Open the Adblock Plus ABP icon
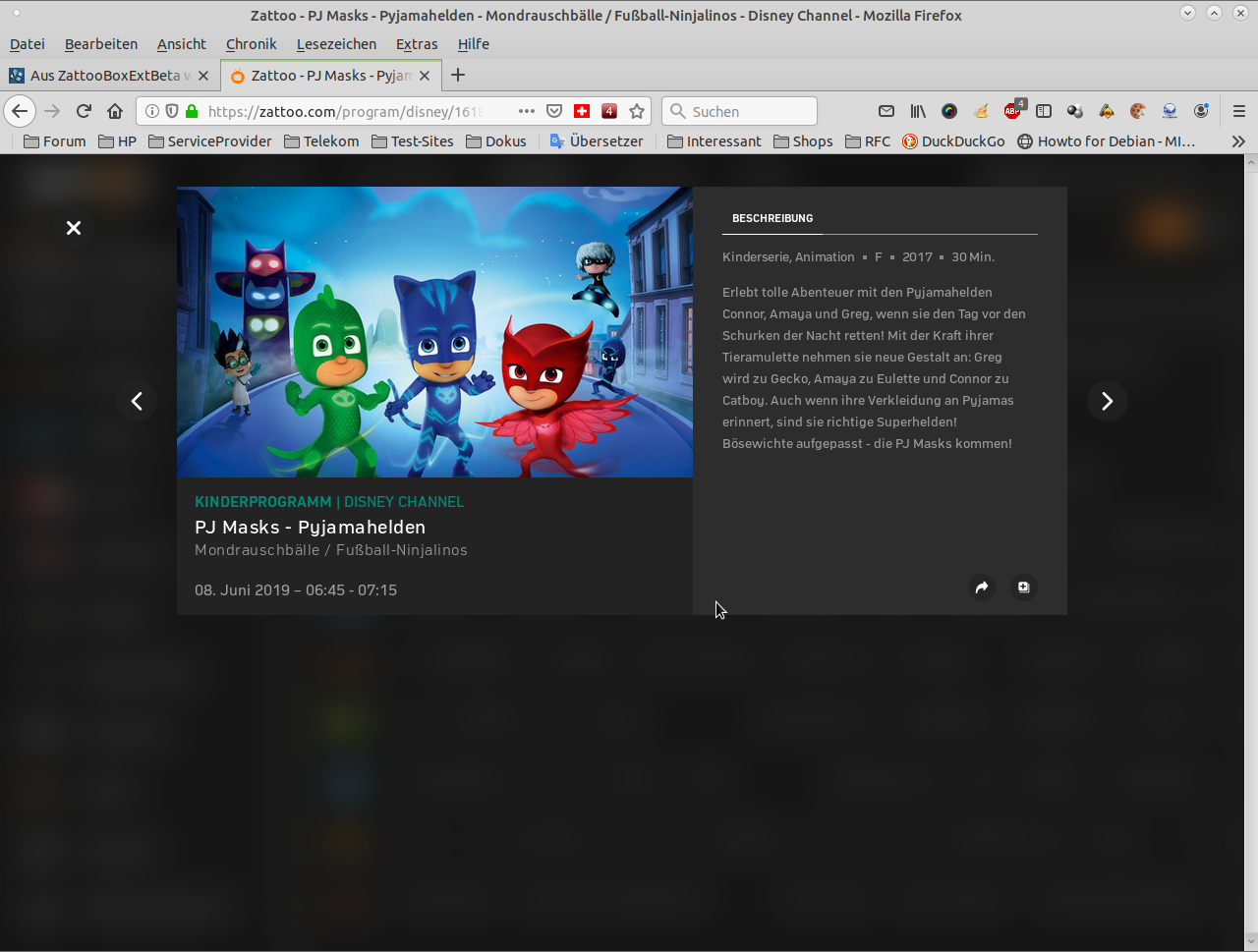1258x952 pixels. pos(1013,110)
